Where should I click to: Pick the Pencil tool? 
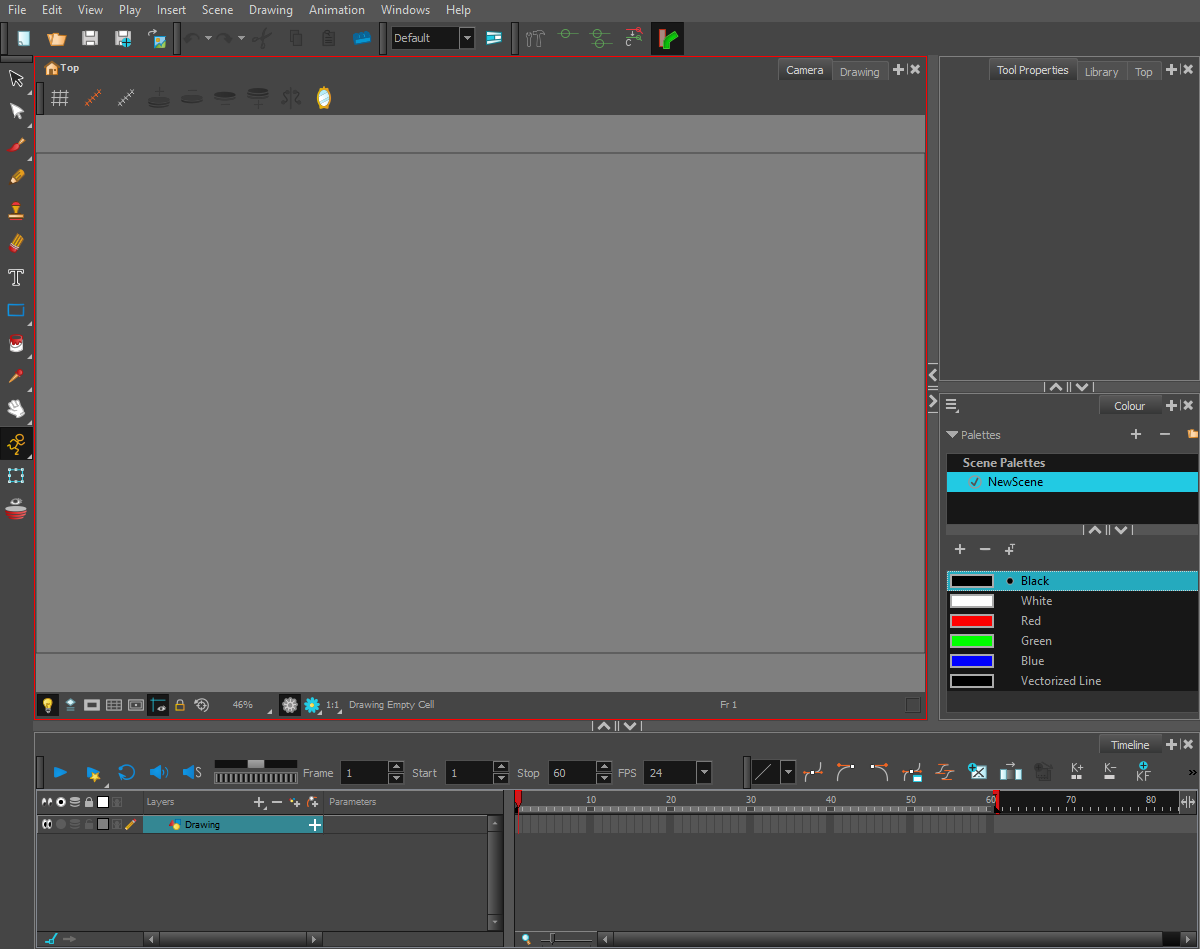pyautogui.click(x=16, y=177)
